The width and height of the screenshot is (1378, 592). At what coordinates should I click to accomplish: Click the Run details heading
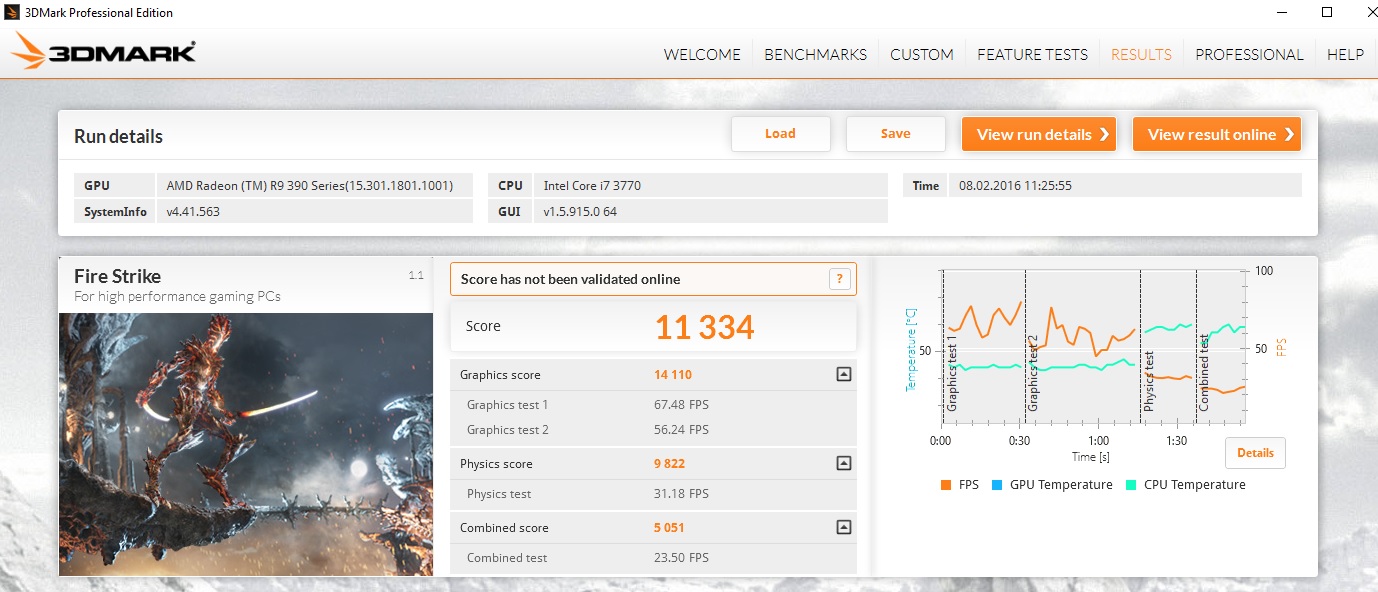coord(118,137)
